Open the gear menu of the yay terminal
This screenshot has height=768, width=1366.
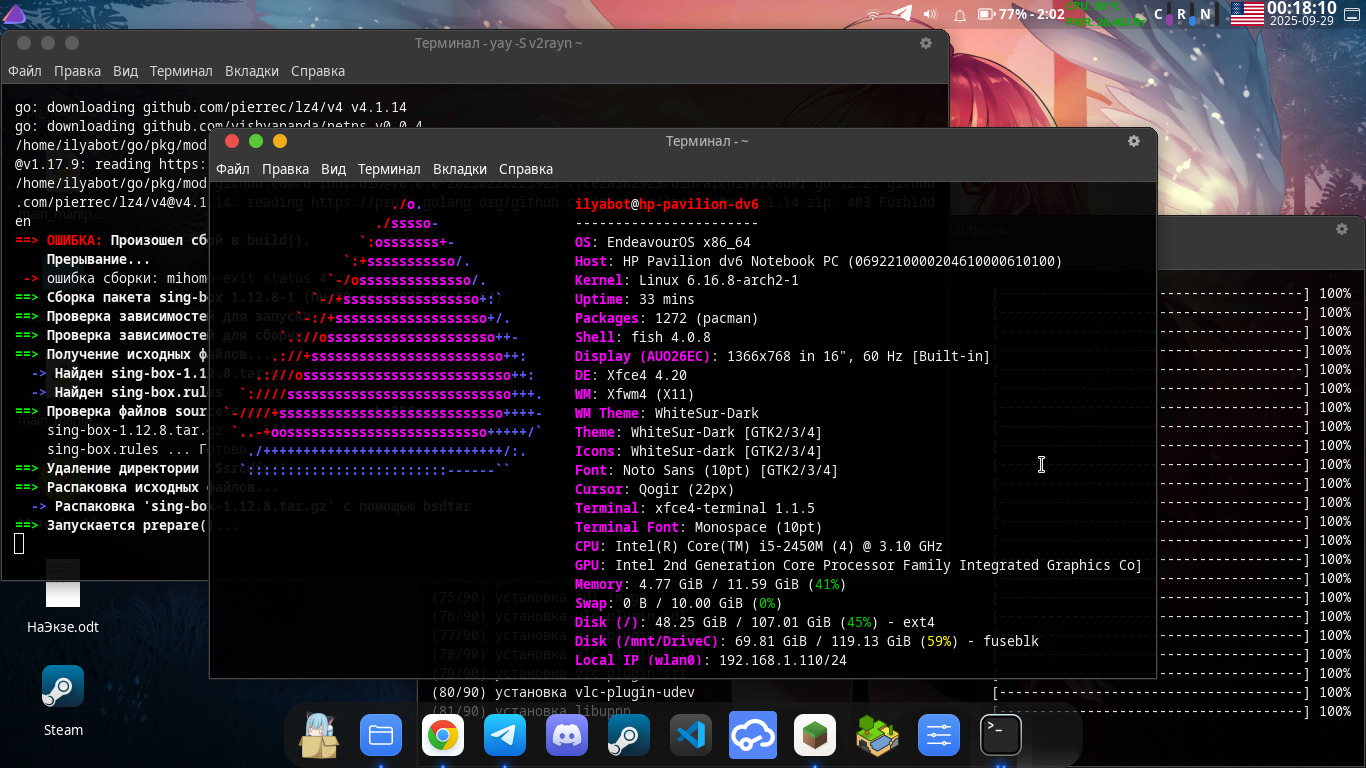(x=926, y=43)
